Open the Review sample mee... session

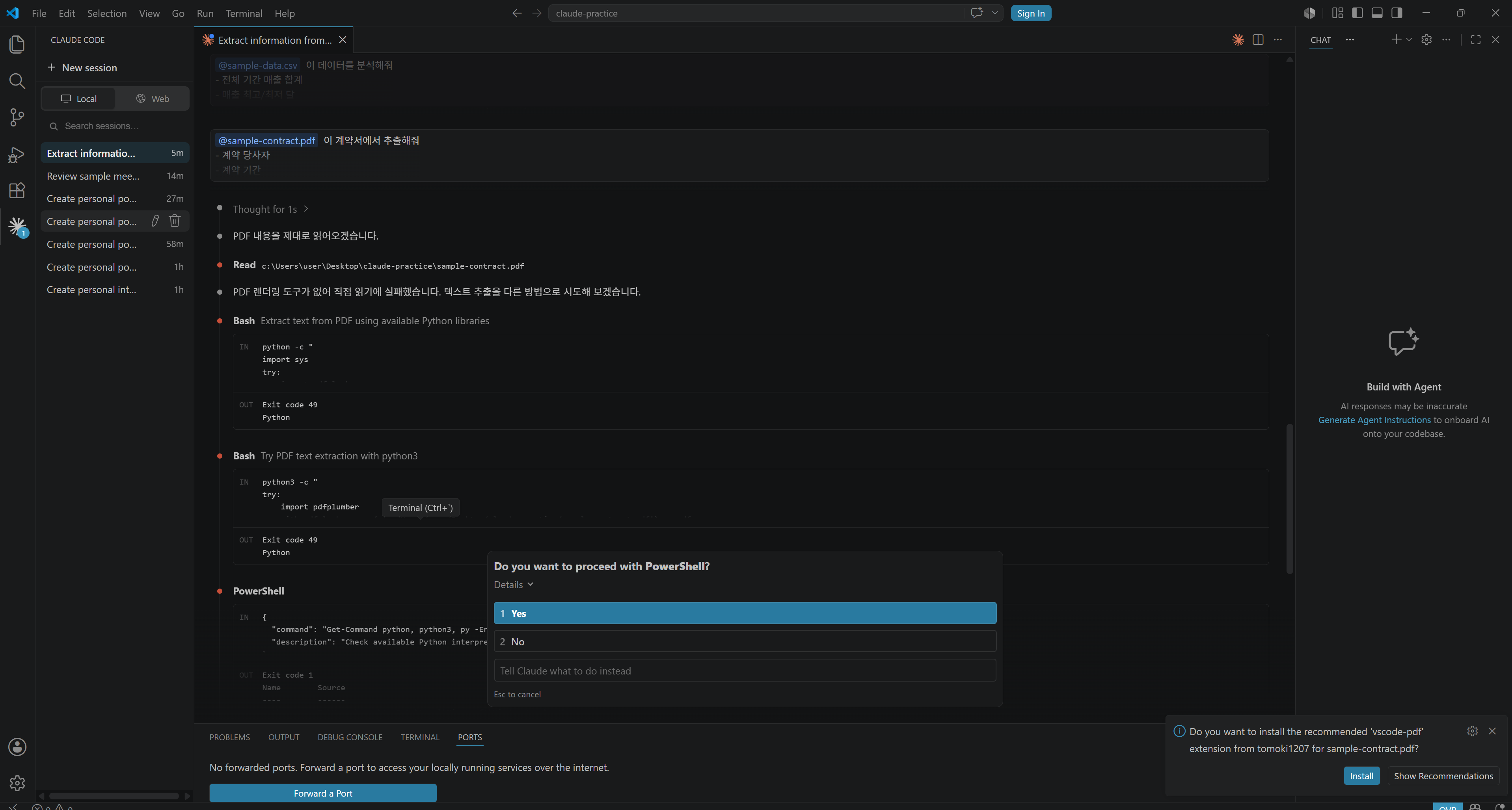[115, 176]
